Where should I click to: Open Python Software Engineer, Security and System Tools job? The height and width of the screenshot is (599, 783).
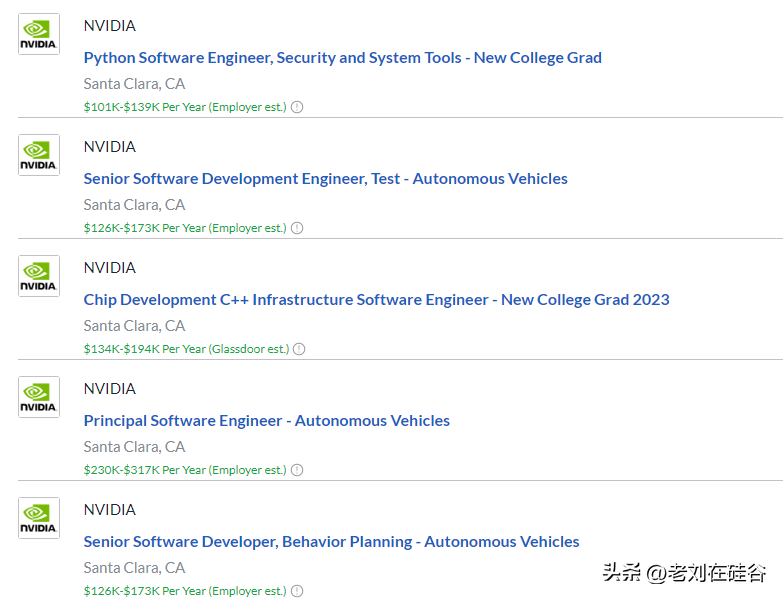pos(342,58)
